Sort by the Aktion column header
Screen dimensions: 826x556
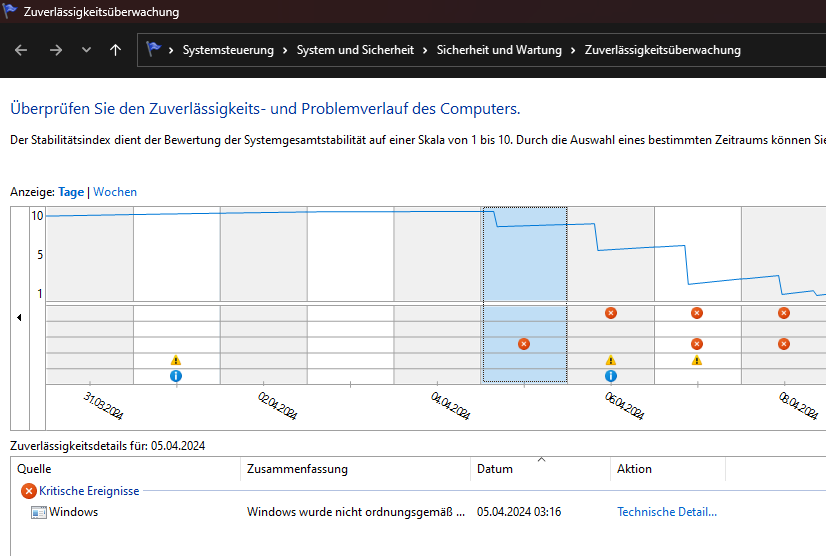pos(668,469)
